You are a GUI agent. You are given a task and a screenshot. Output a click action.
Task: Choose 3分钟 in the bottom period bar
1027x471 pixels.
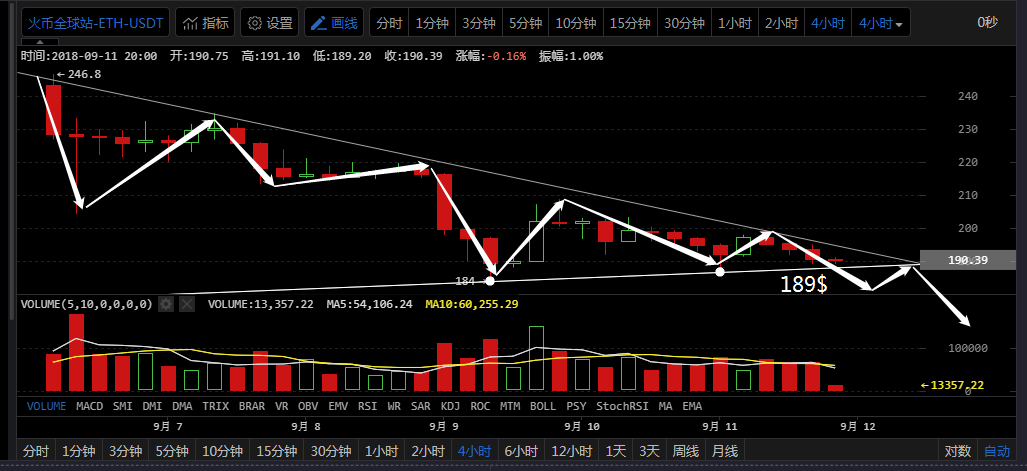tap(125, 451)
